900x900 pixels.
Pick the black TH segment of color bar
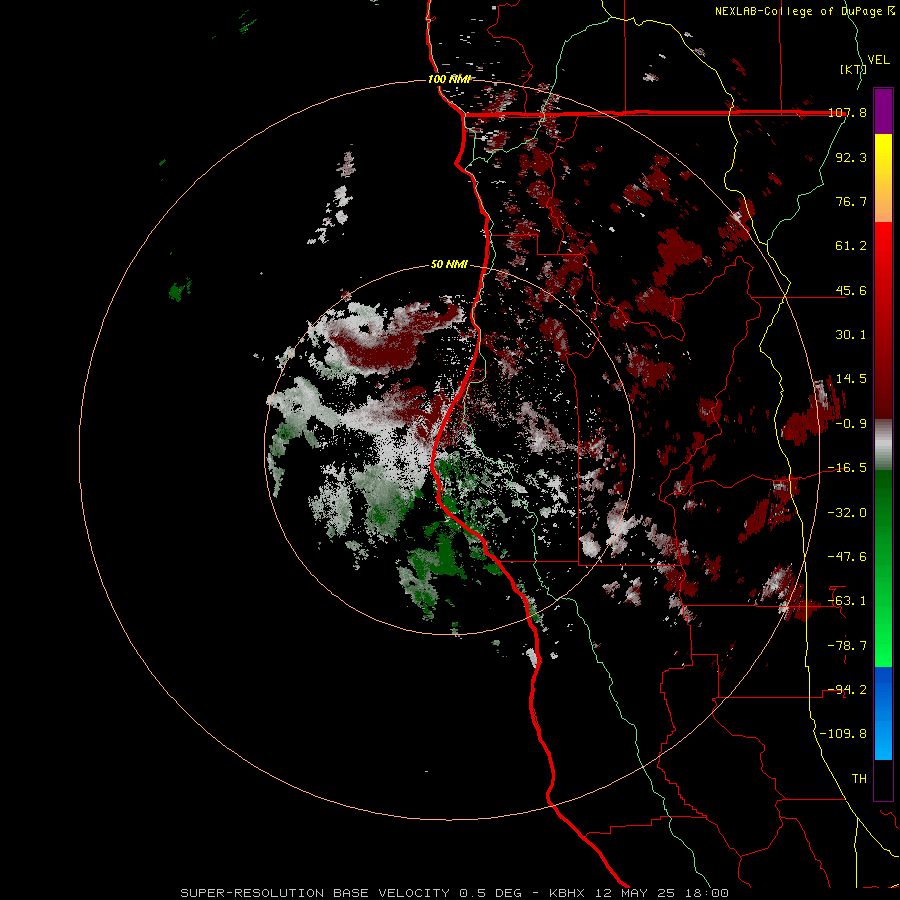[x=883, y=780]
